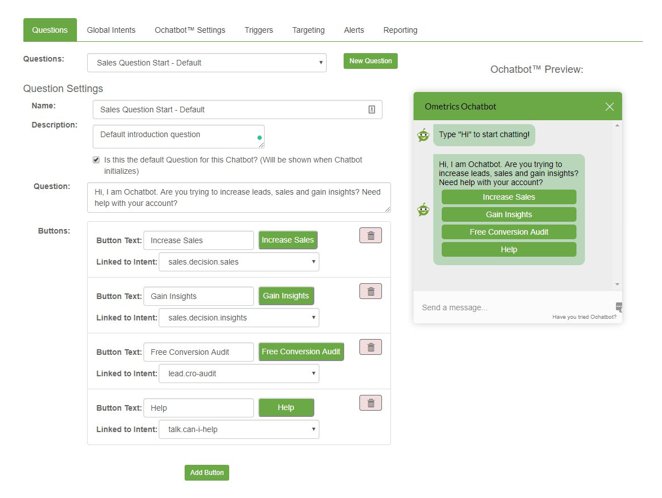Image resolution: width=662 pixels, height=498 pixels.
Task: Go to the Targeting tab
Action: point(308,30)
